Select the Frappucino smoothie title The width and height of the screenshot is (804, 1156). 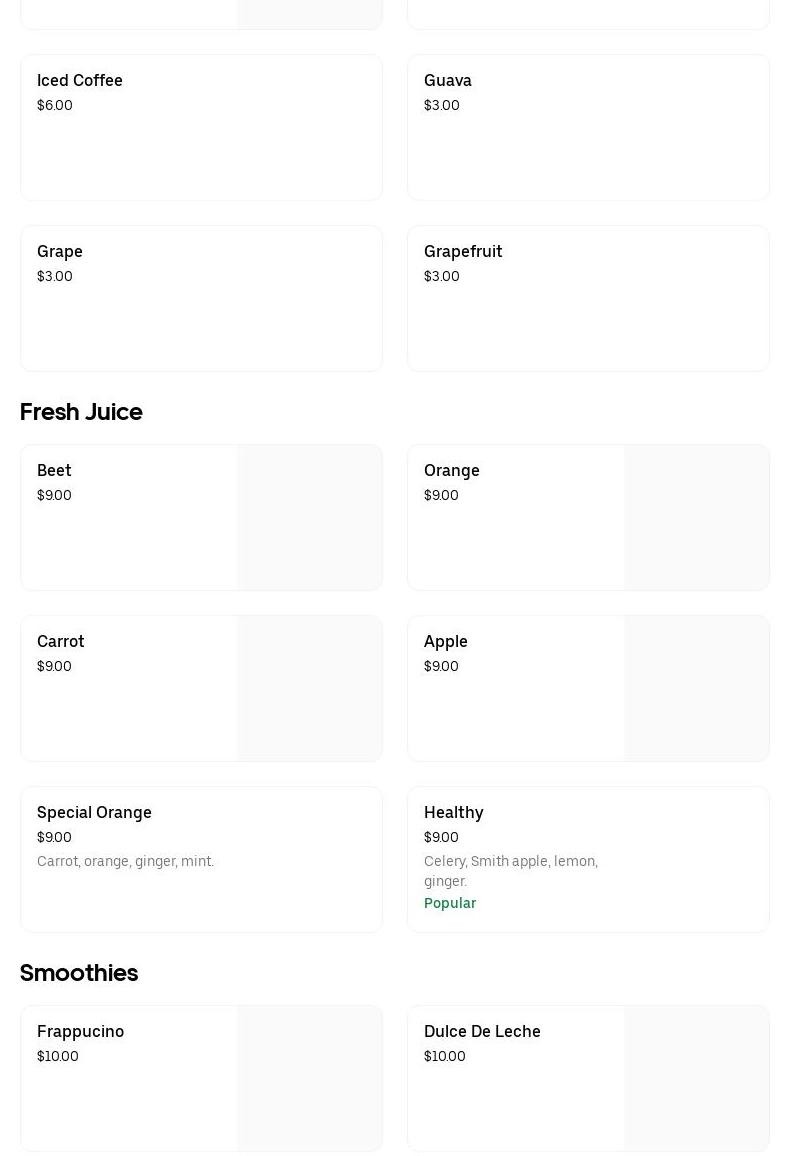tap(81, 1032)
